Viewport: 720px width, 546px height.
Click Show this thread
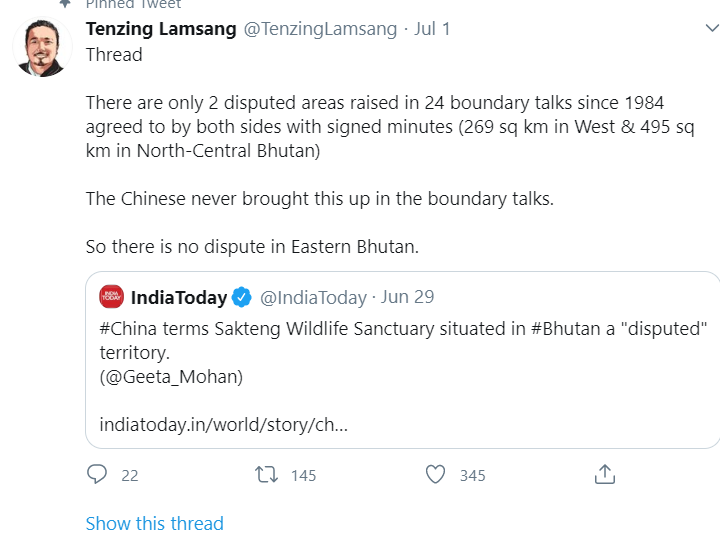click(154, 523)
